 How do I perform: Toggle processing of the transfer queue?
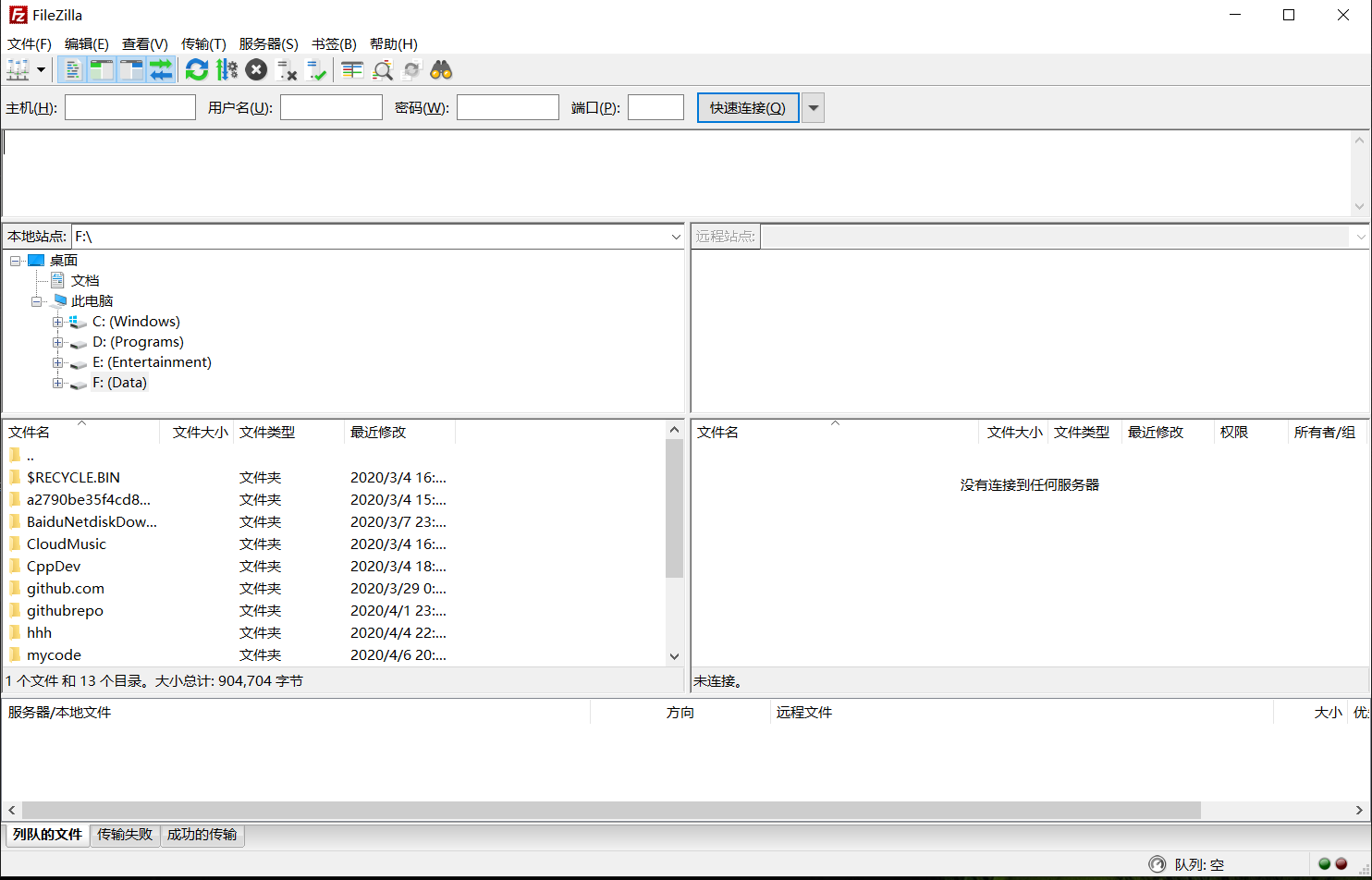(x=227, y=70)
